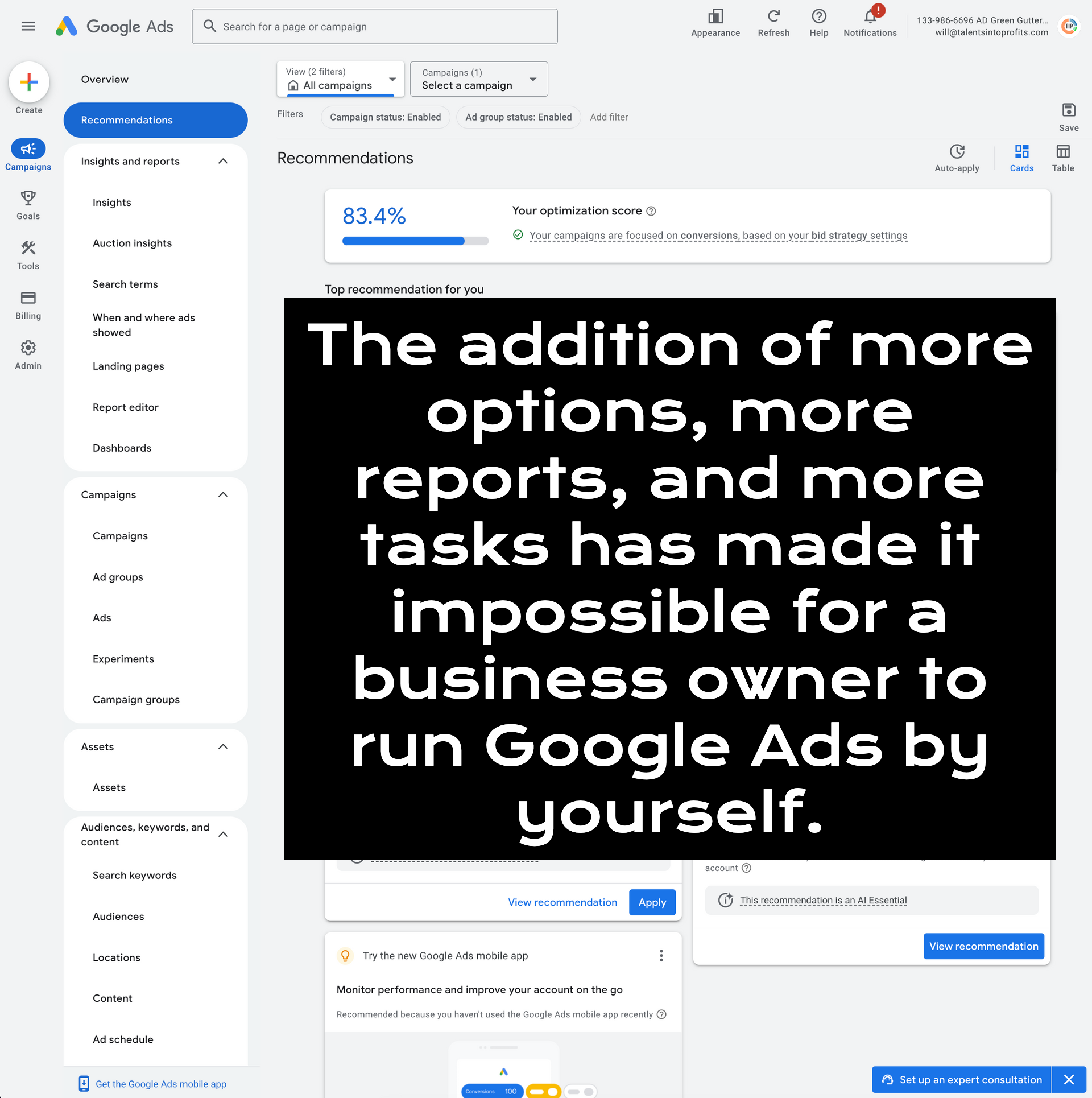Select Recommendations in side menu
The image size is (1092, 1098).
click(x=156, y=120)
